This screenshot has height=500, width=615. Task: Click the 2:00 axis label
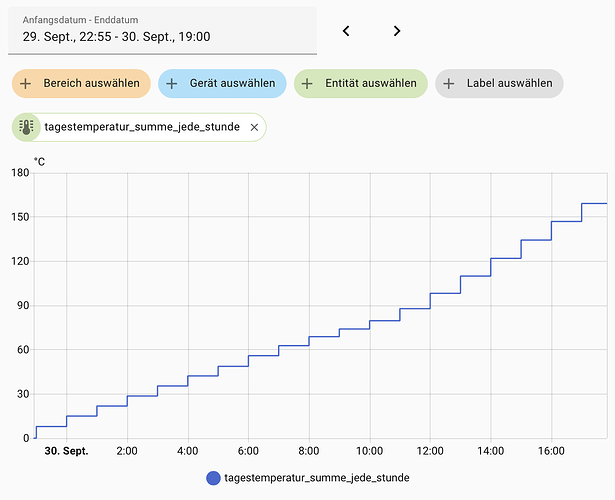[127, 451]
